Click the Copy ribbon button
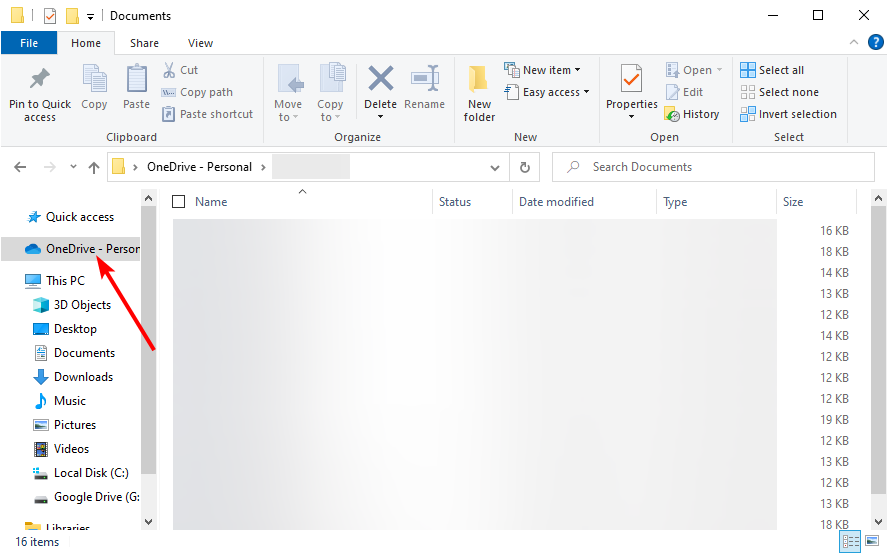This screenshot has width=888, height=554. point(94,87)
